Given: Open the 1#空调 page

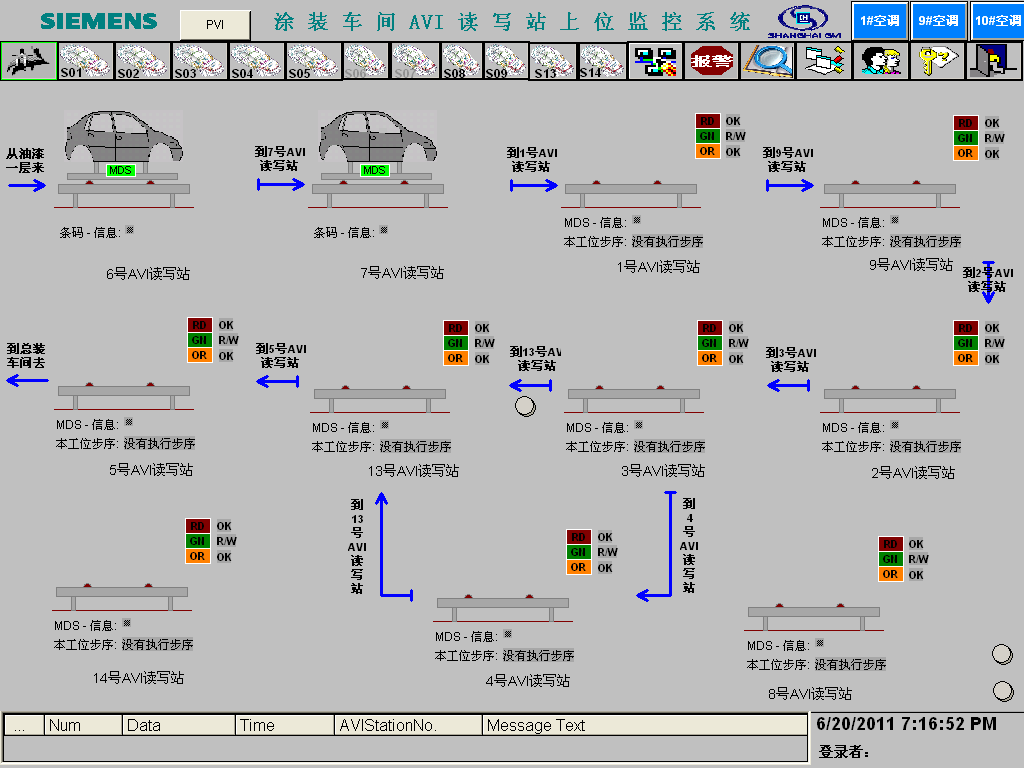Looking at the screenshot, I should tap(880, 20).
